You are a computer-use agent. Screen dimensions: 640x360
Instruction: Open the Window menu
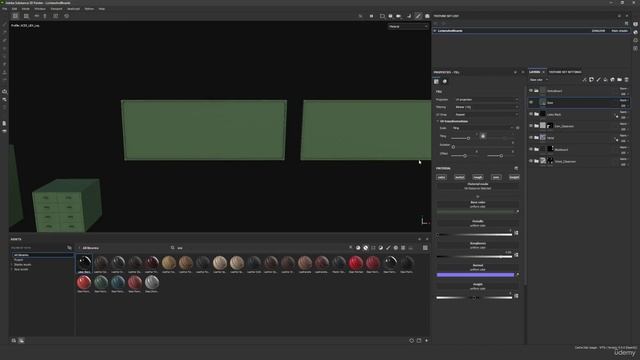[40, 9]
